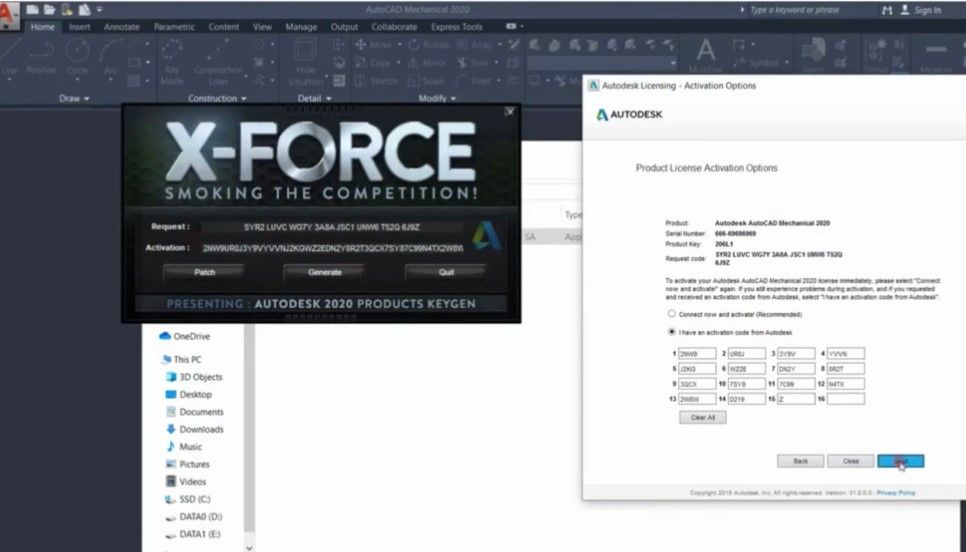The image size is (966, 552).
Task: Click Open folder icon in quick access toolbar
Action: 49,10
